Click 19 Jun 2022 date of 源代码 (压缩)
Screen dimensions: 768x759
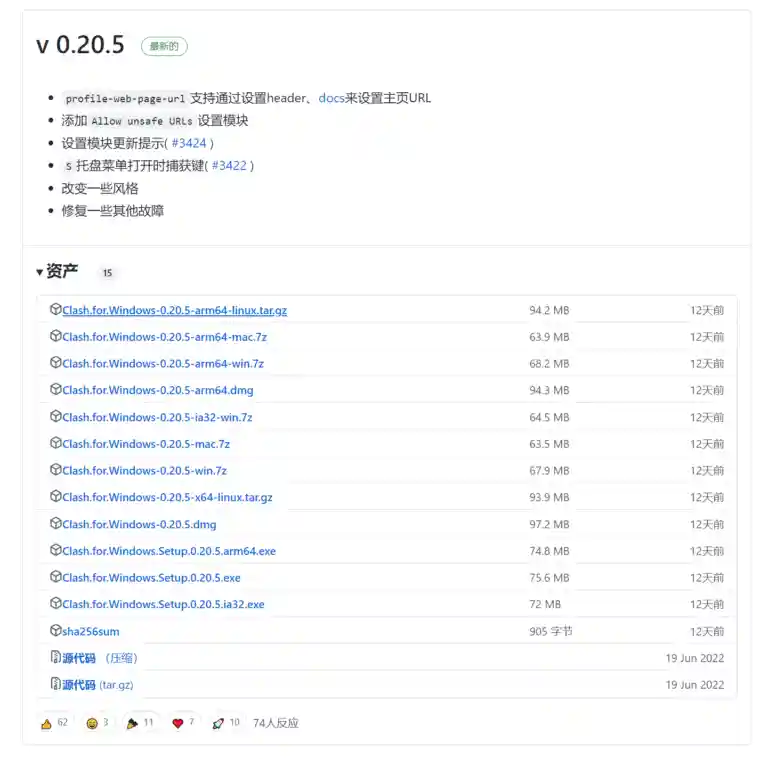695,658
